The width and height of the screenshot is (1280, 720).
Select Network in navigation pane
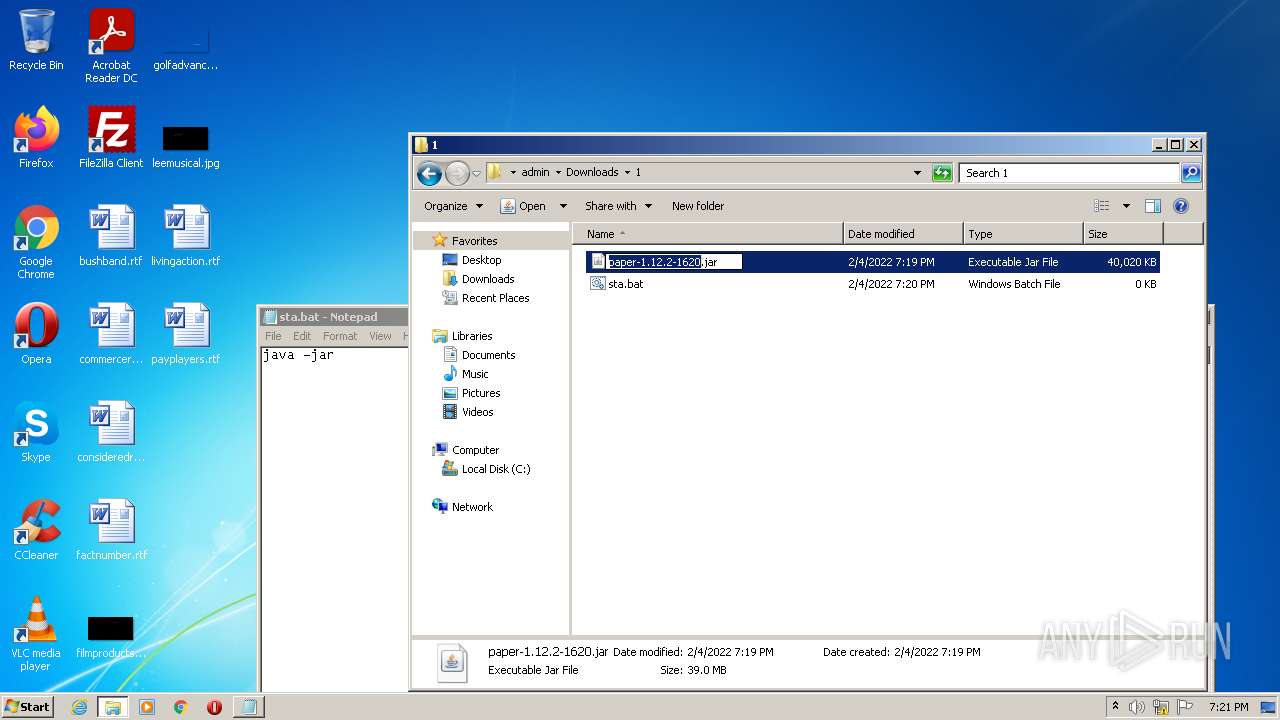click(x=472, y=507)
